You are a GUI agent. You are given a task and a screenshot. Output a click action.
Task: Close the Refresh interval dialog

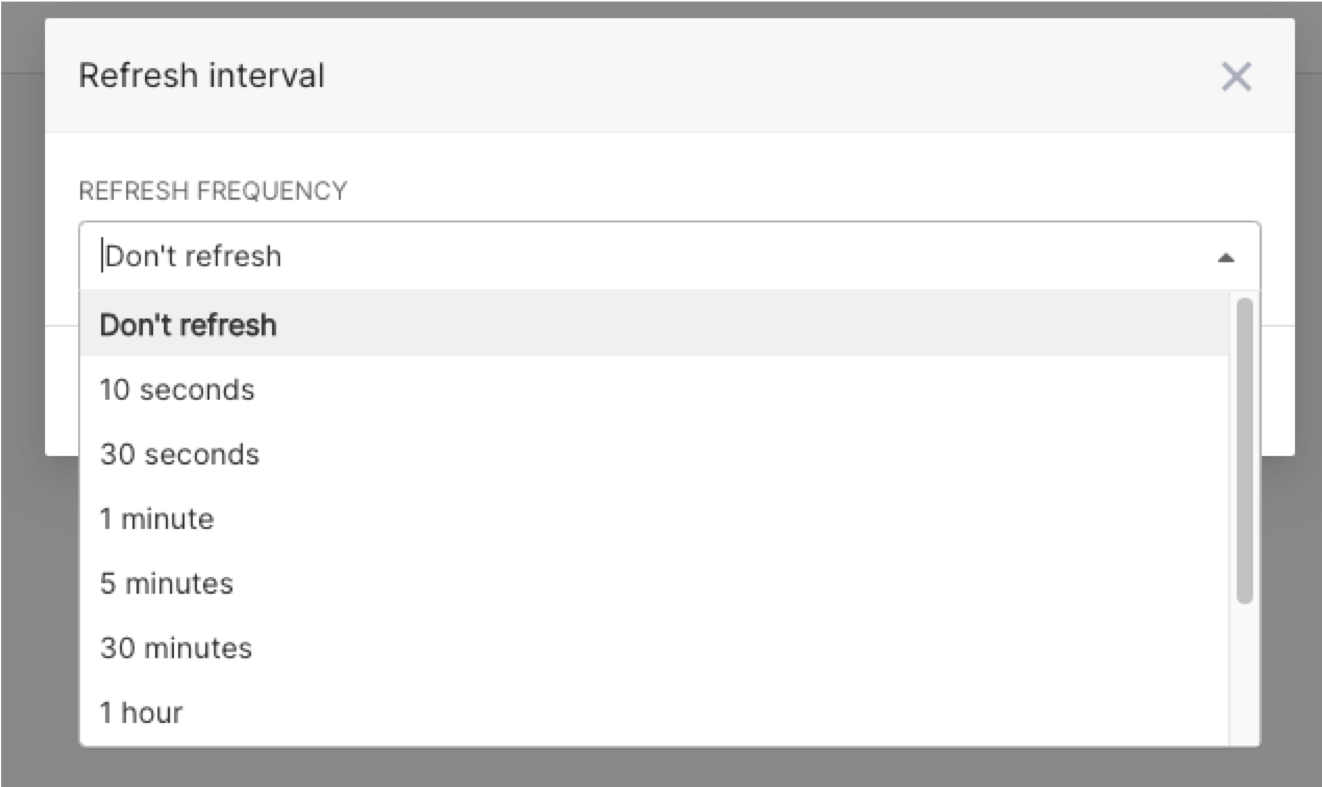click(1236, 76)
